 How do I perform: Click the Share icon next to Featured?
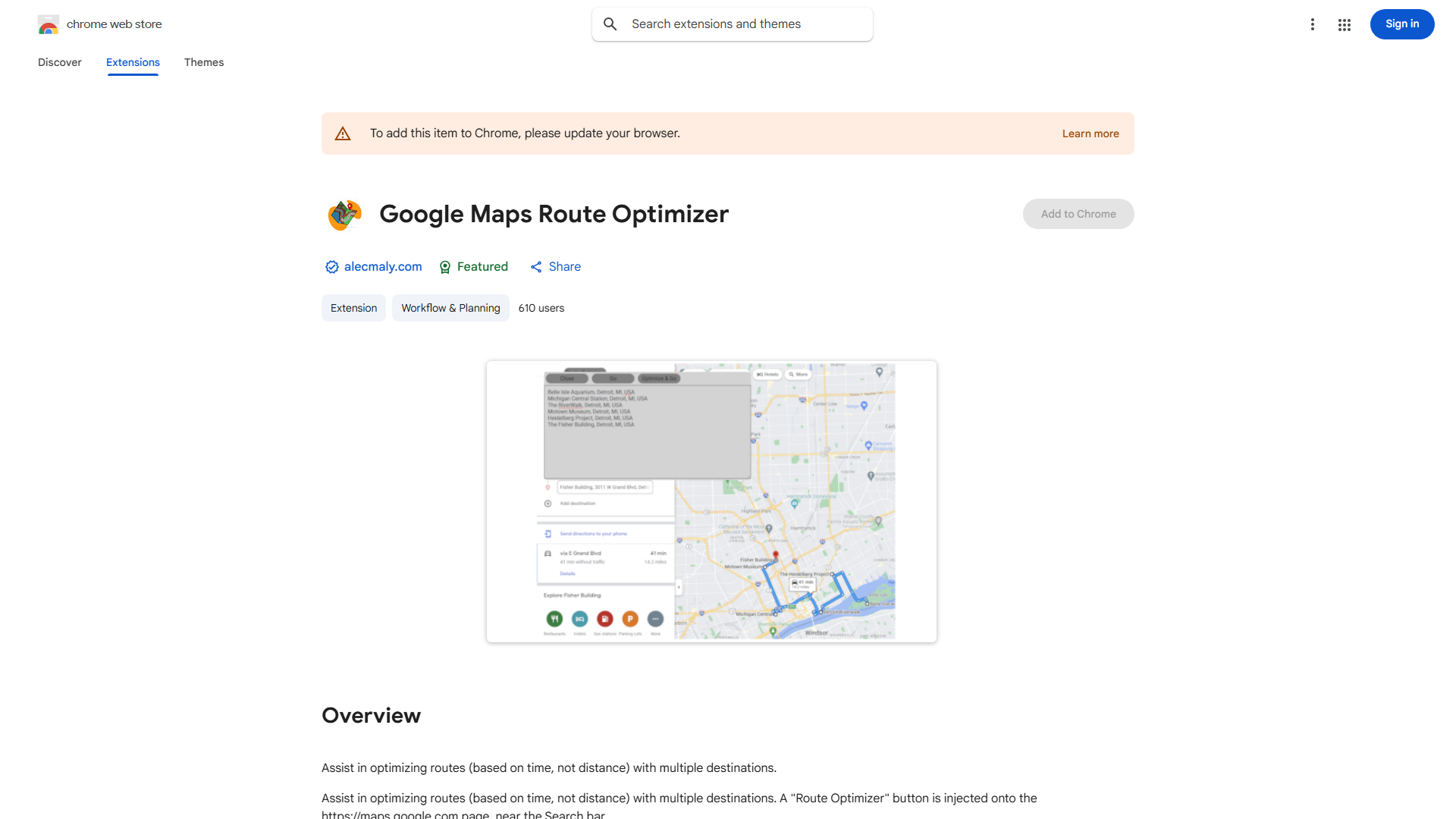pyautogui.click(x=536, y=267)
